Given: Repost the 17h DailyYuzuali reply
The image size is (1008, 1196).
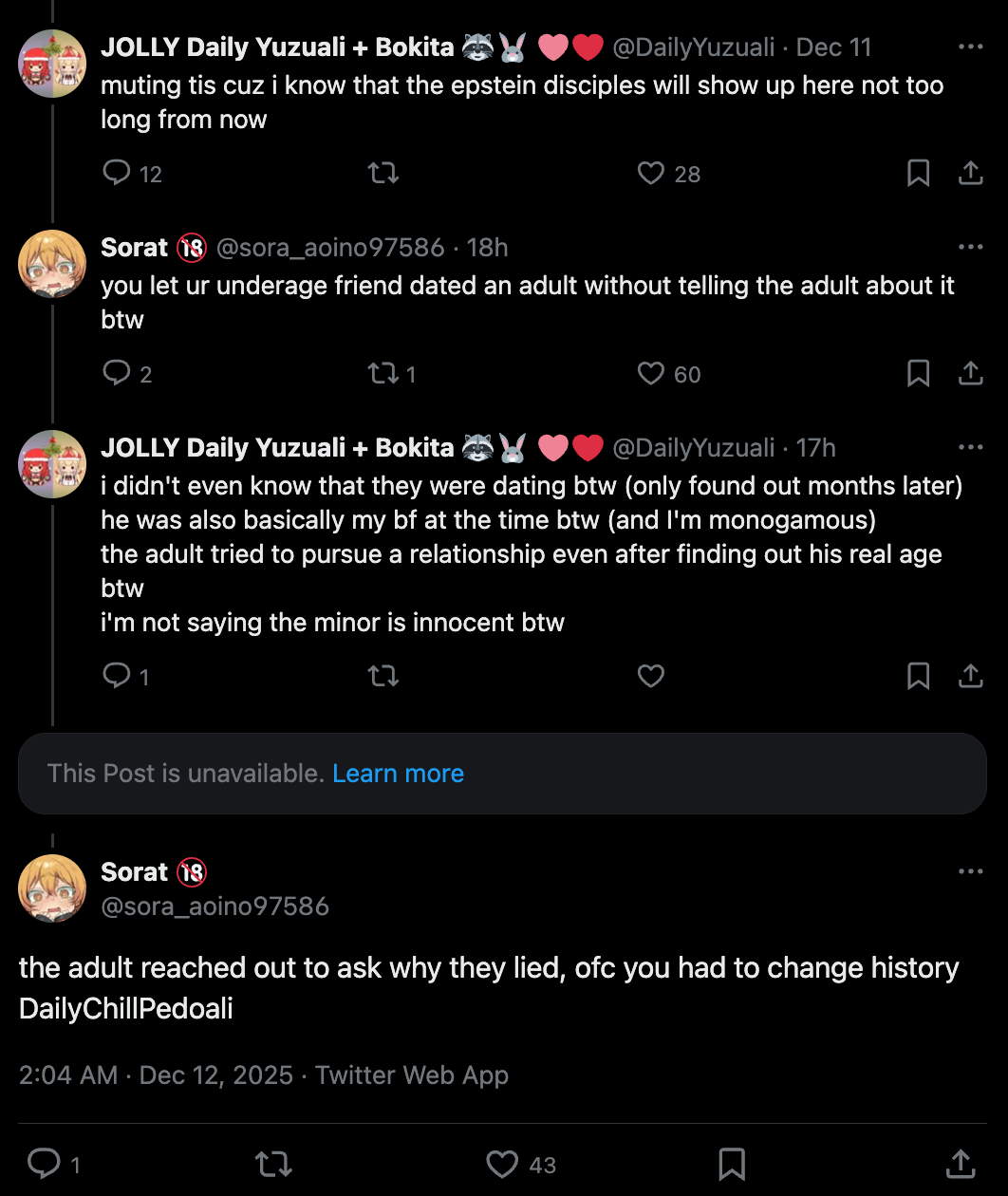Looking at the screenshot, I should [383, 676].
